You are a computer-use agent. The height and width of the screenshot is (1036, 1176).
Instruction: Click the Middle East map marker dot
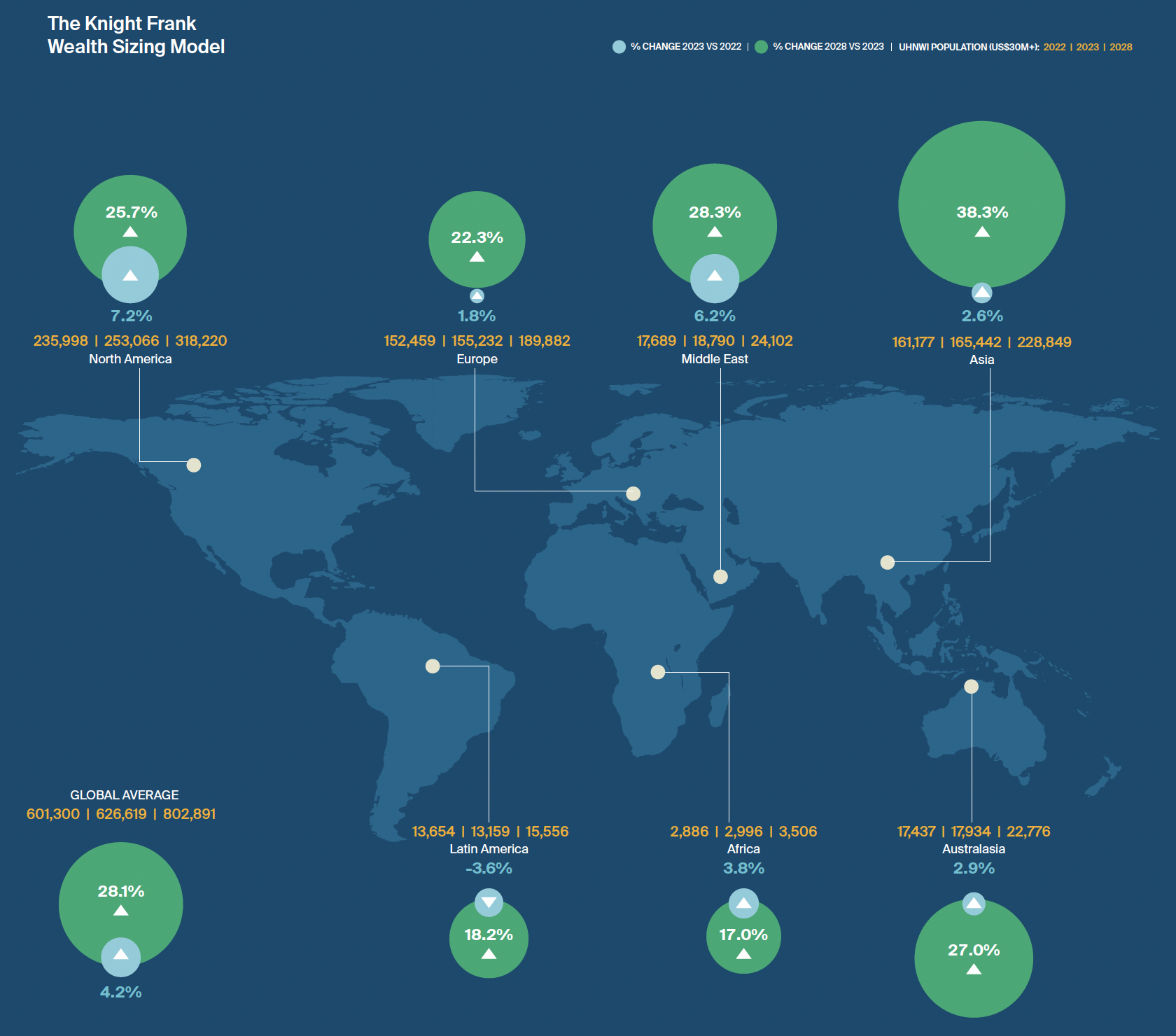pyautogui.click(x=720, y=577)
